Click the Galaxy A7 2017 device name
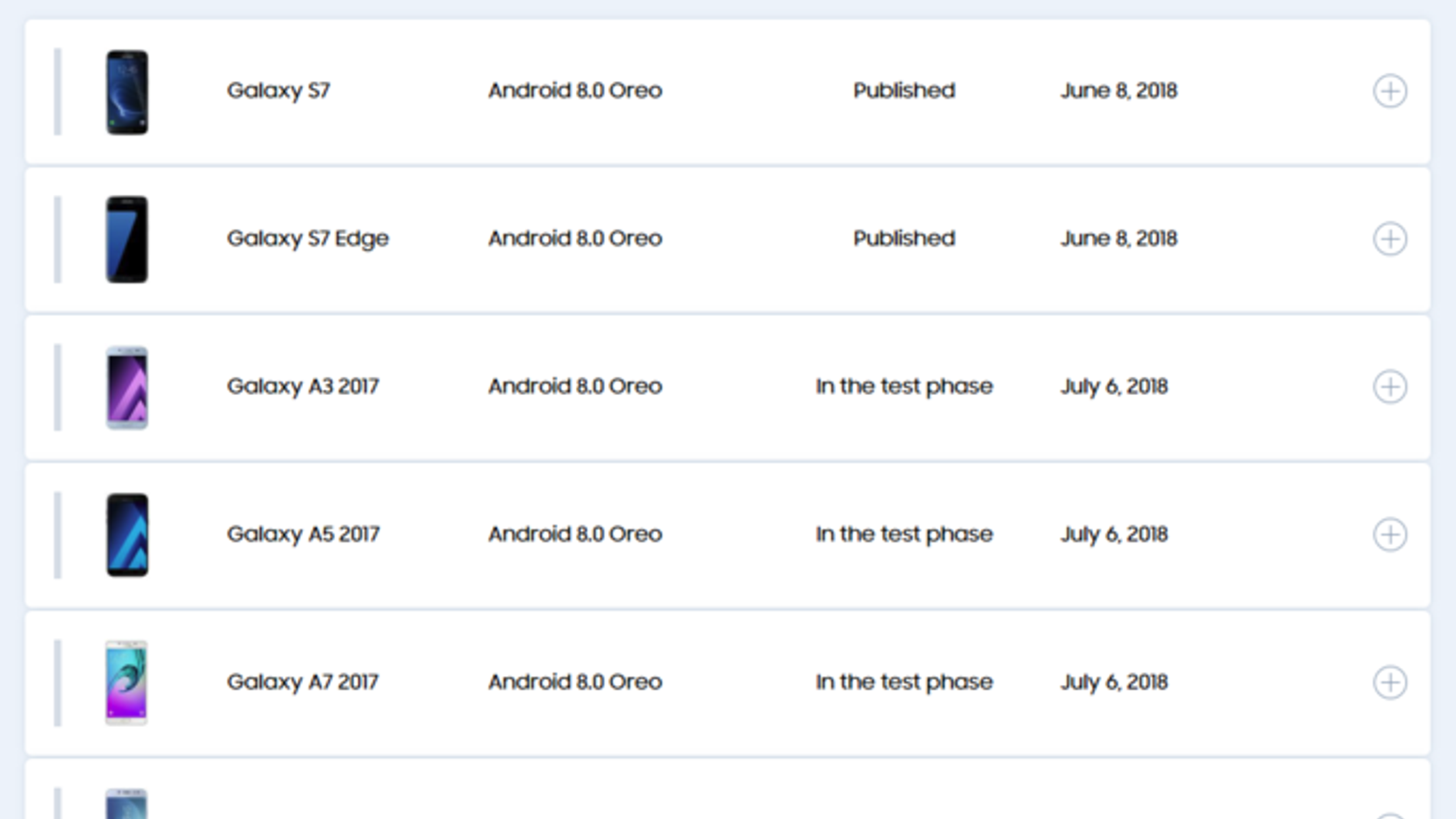 303,682
